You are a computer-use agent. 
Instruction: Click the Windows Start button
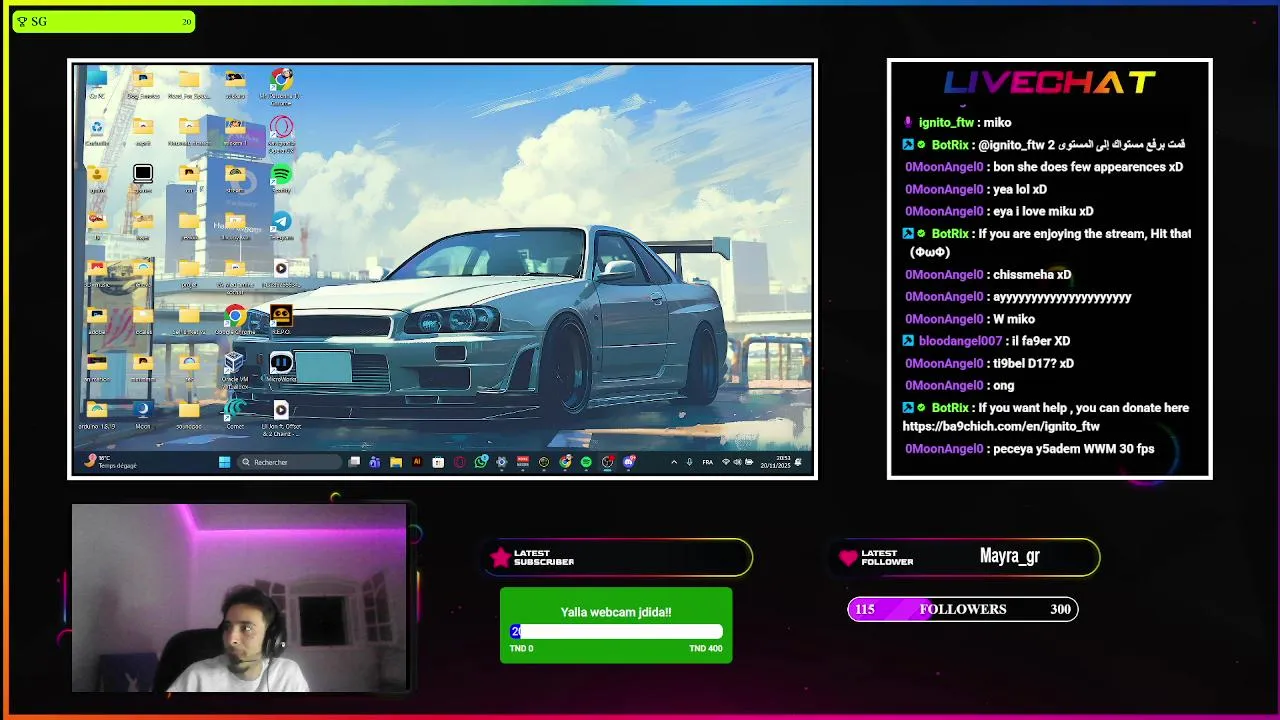coord(224,462)
